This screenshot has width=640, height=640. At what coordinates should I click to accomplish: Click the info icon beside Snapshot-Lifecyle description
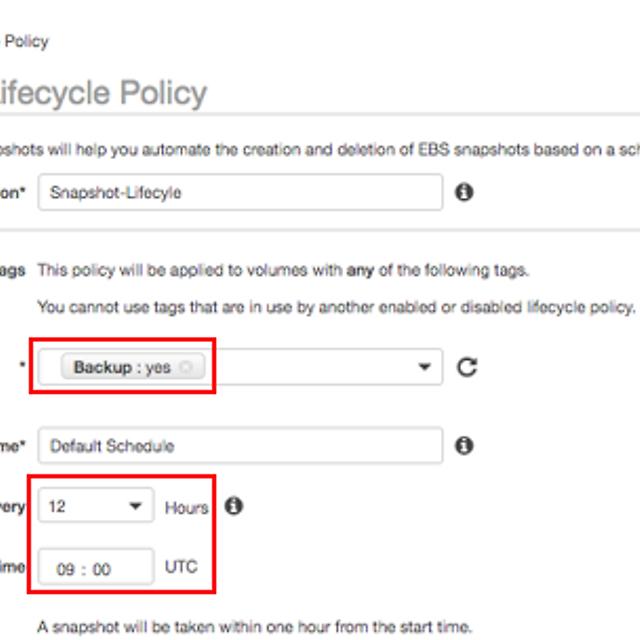[x=464, y=192]
